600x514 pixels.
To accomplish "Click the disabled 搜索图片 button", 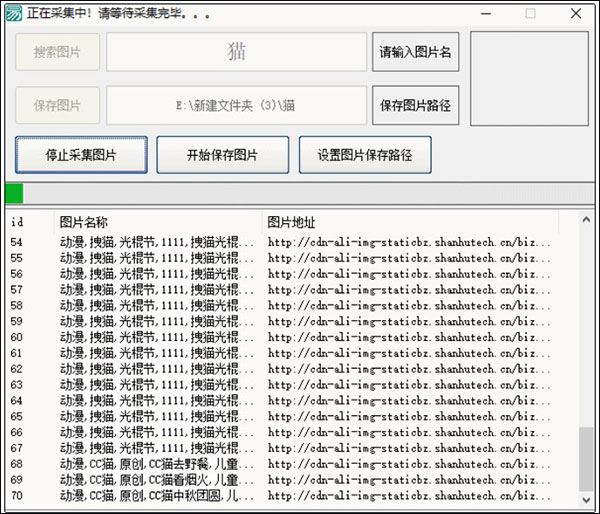I will click(x=57, y=52).
